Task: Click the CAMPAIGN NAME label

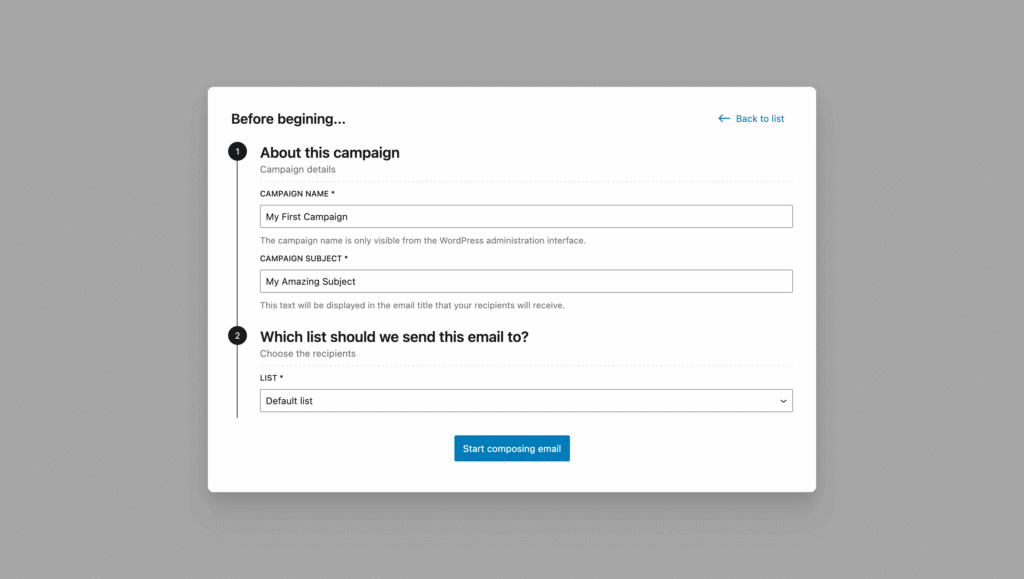Action: point(297,194)
